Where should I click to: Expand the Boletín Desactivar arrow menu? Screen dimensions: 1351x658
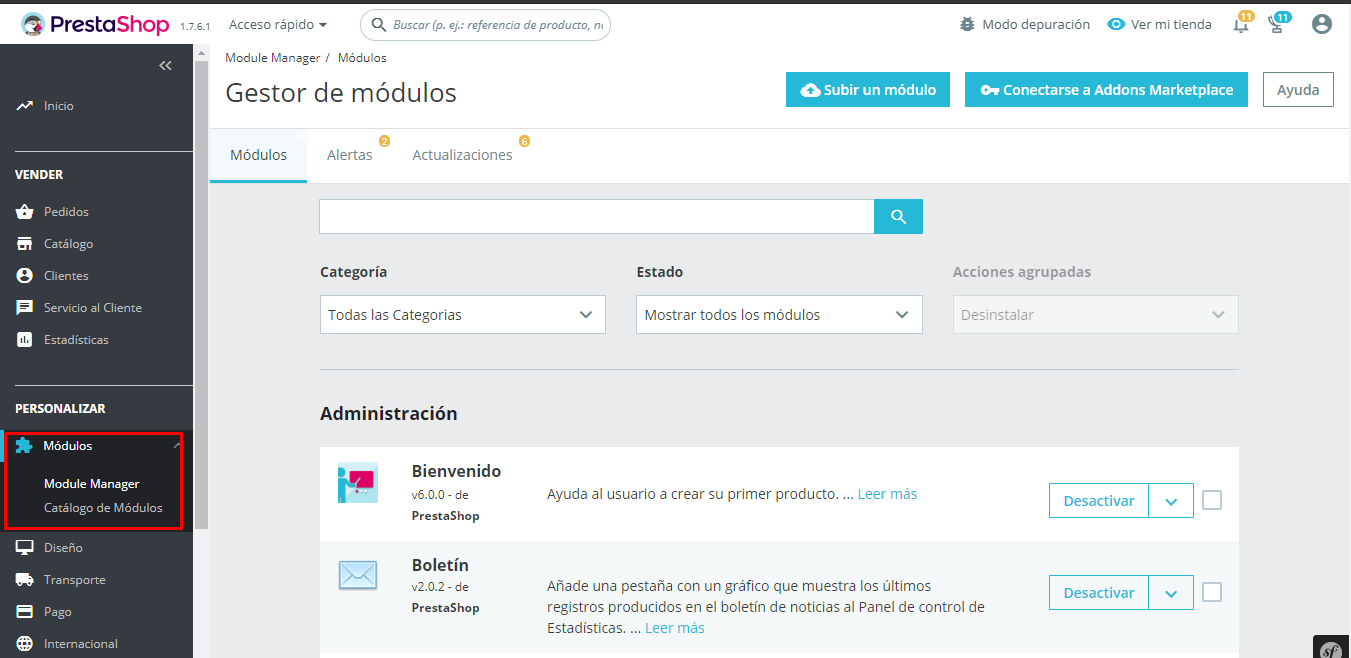pyautogui.click(x=1171, y=593)
